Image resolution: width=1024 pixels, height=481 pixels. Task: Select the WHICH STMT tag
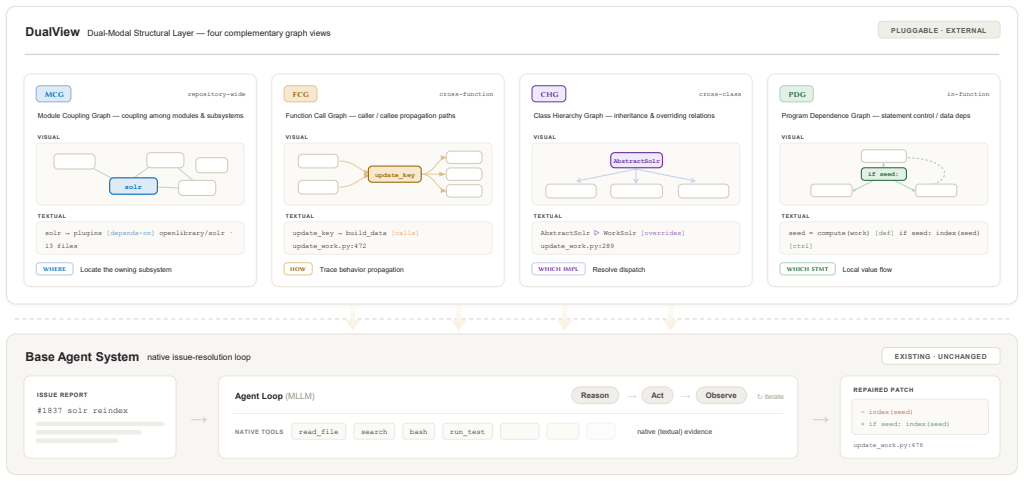(x=807, y=269)
